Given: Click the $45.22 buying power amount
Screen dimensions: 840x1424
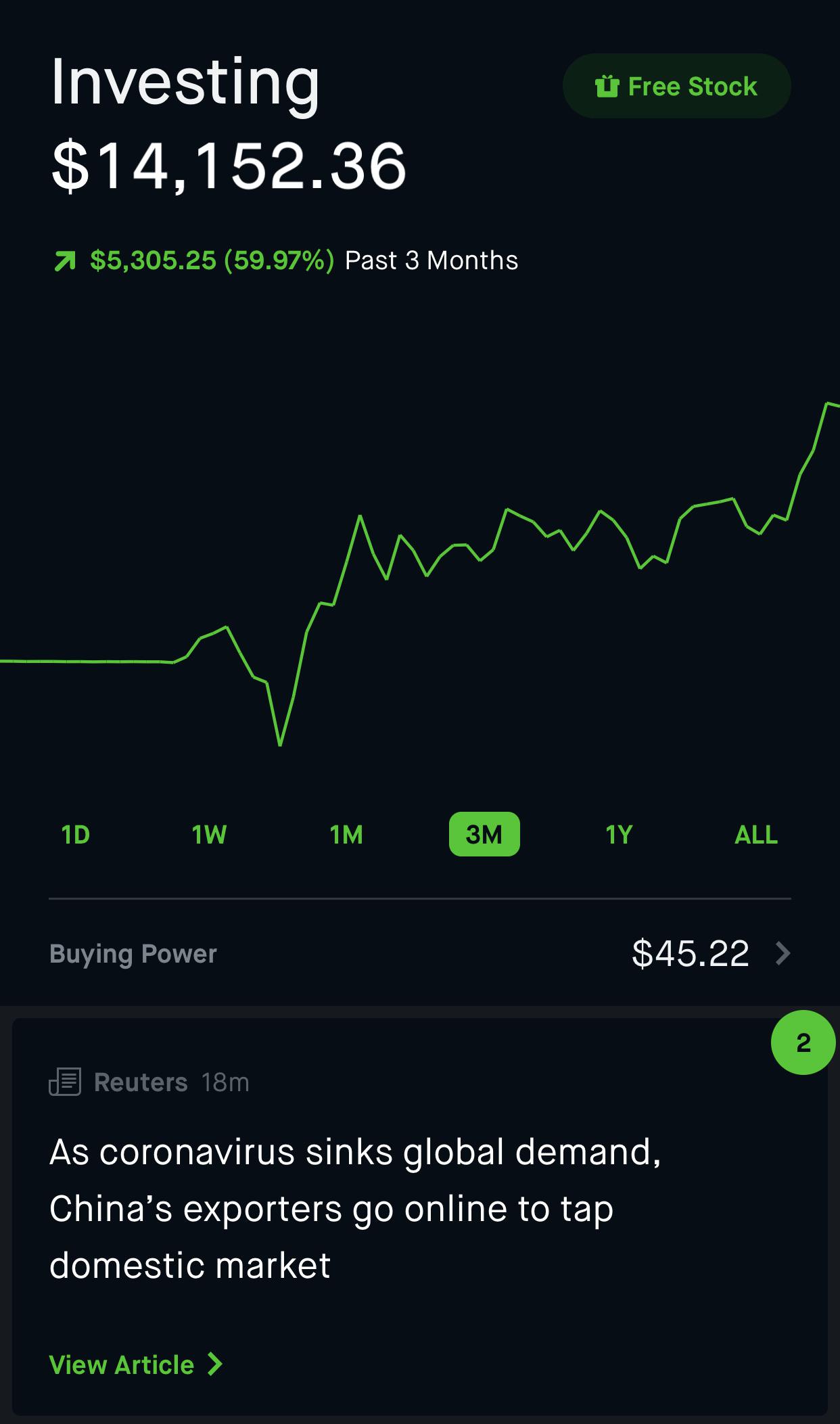Looking at the screenshot, I should tap(690, 953).
